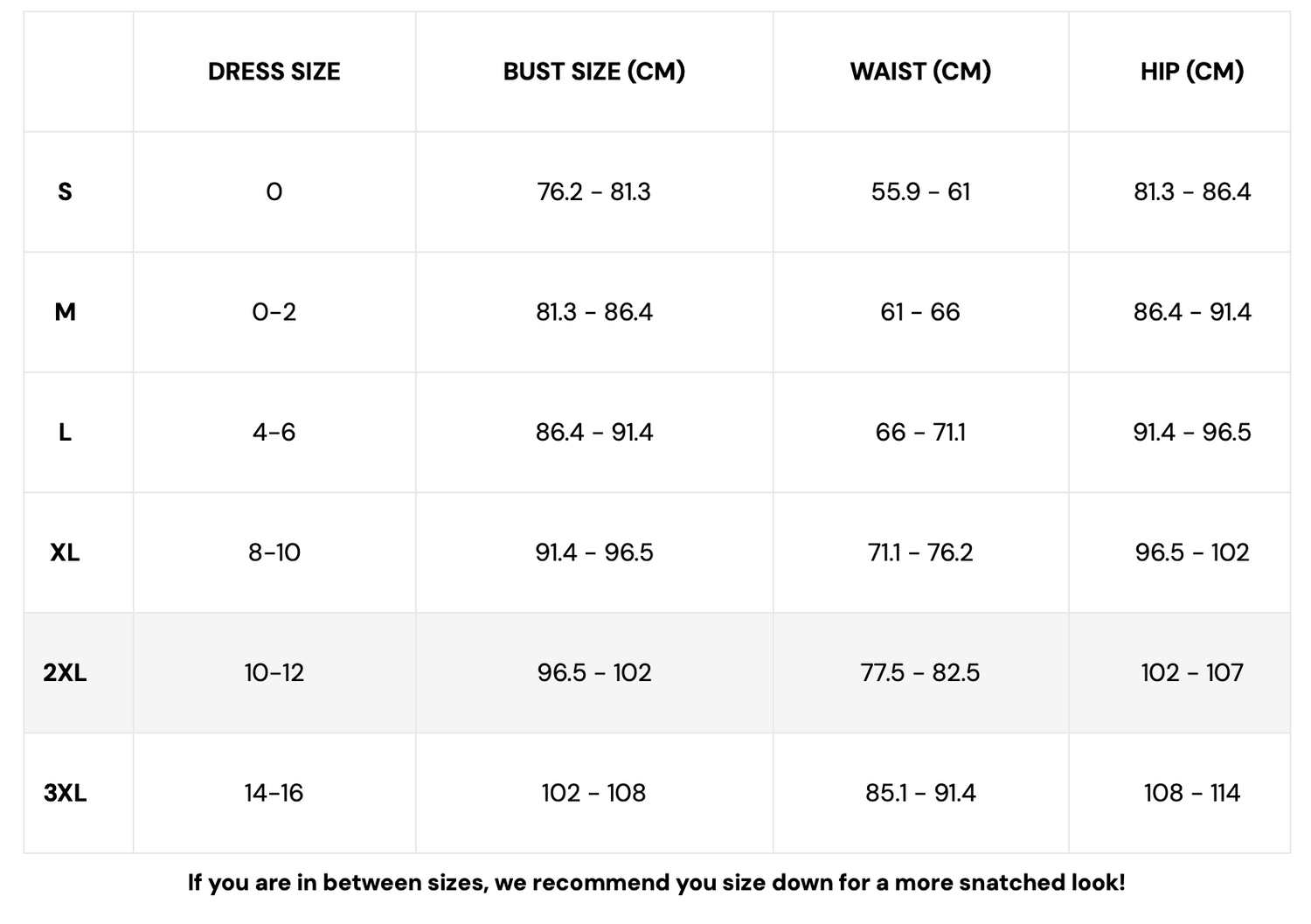Image resolution: width=1311 pixels, height=924 pixels.
Task: Click the DRESS SIZE column header
Action: 274,72
